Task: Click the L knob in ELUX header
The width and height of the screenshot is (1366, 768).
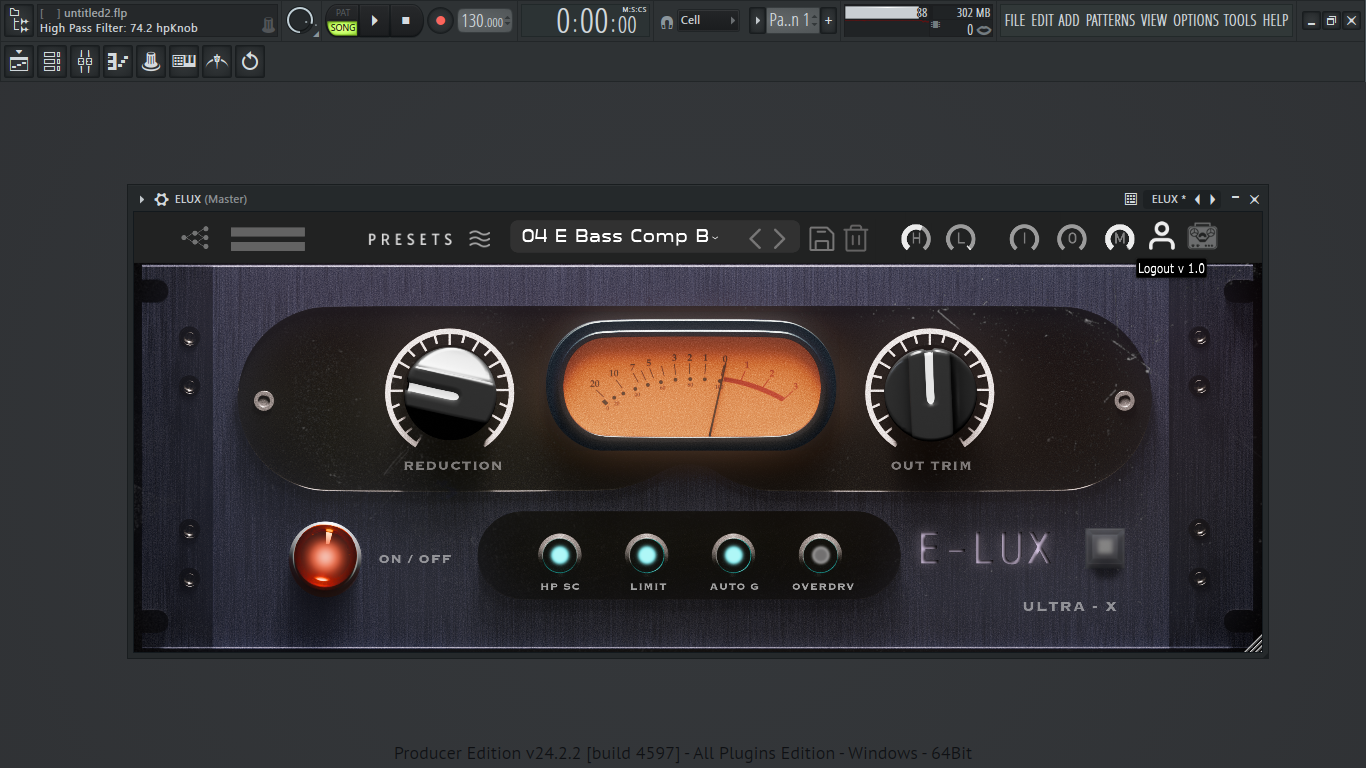Action: [961, 238]
